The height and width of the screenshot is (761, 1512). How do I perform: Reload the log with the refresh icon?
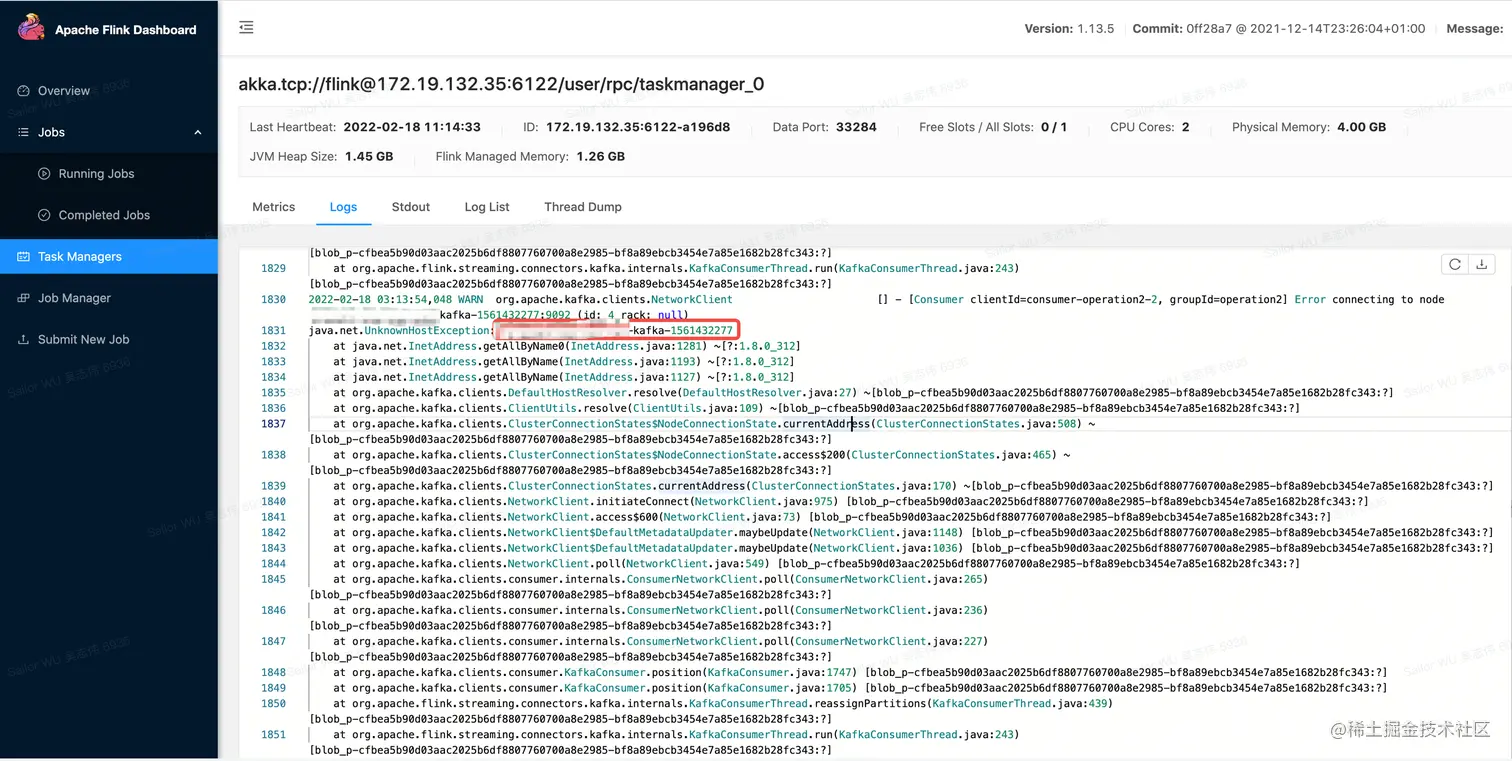coord(1455,265)
